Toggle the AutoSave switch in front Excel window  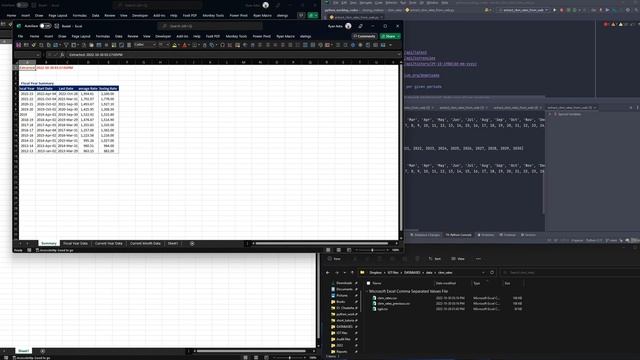tap(45, 26)
